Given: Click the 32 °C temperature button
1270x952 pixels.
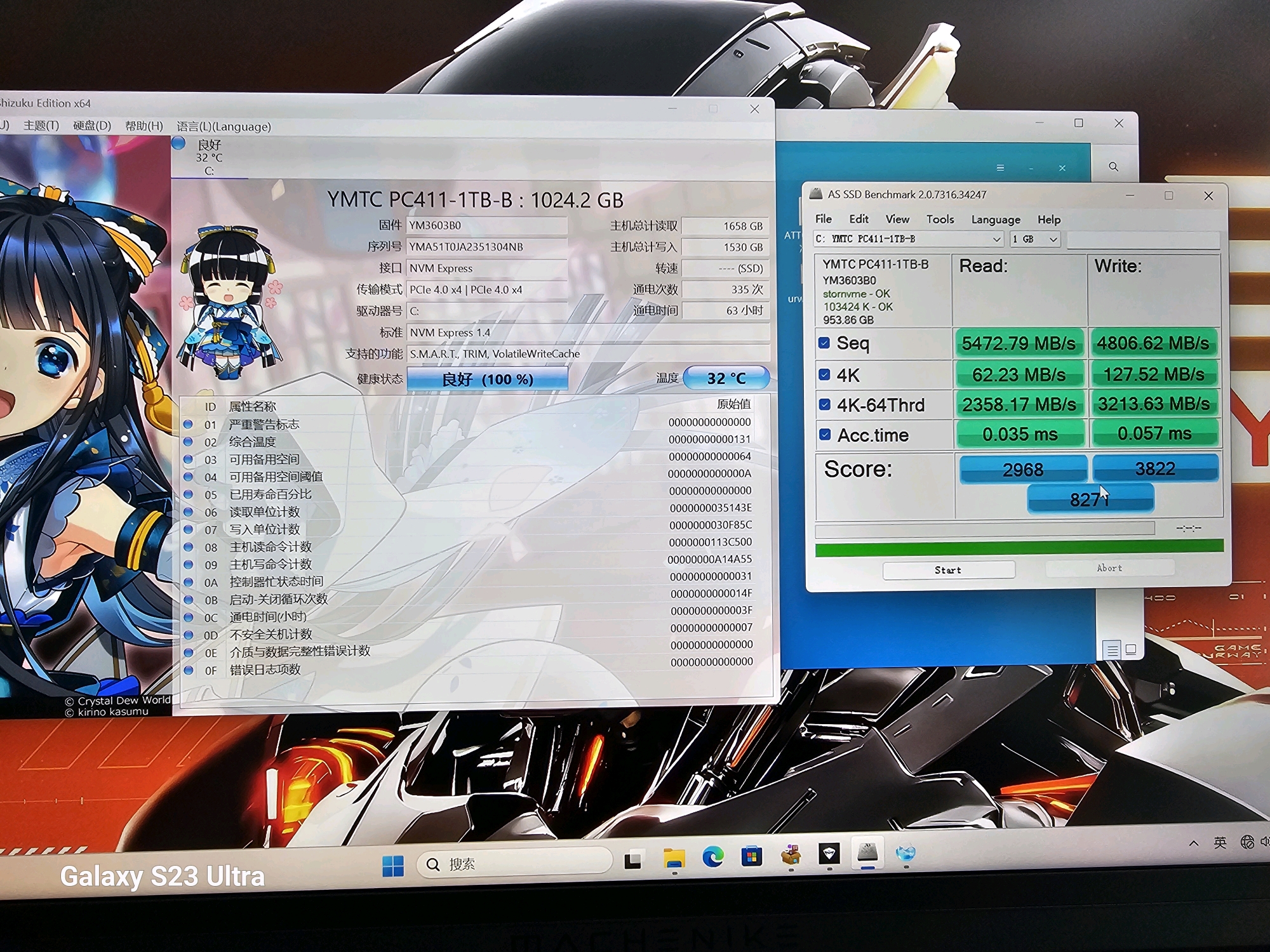Looking at the screenshot, I should [x=726, y=378].
